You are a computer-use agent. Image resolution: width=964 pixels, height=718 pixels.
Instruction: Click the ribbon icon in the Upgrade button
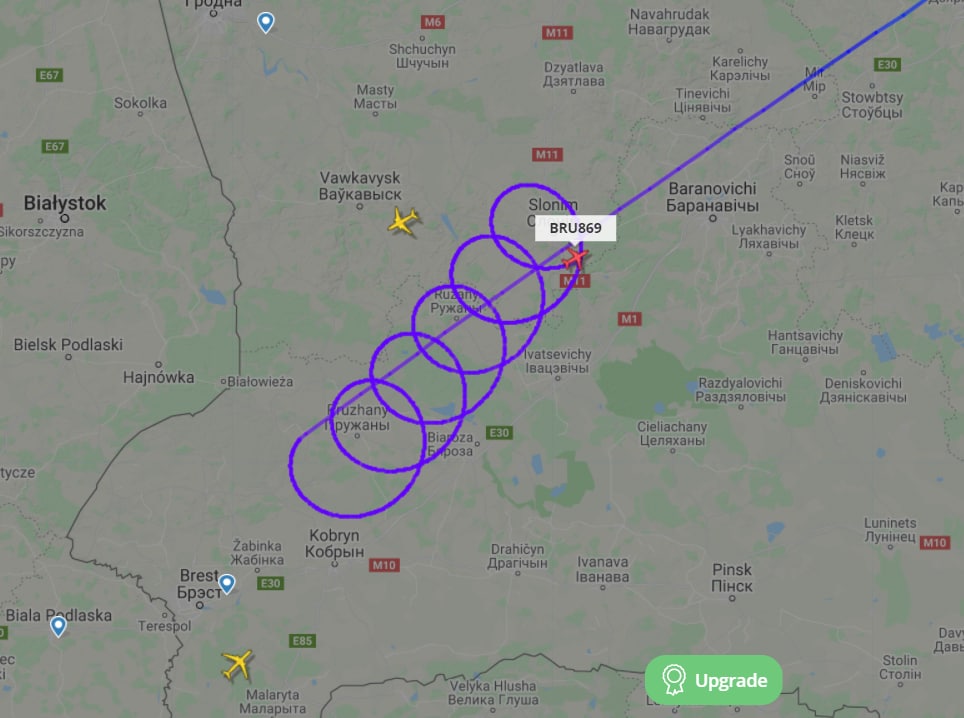pos(674,680)
